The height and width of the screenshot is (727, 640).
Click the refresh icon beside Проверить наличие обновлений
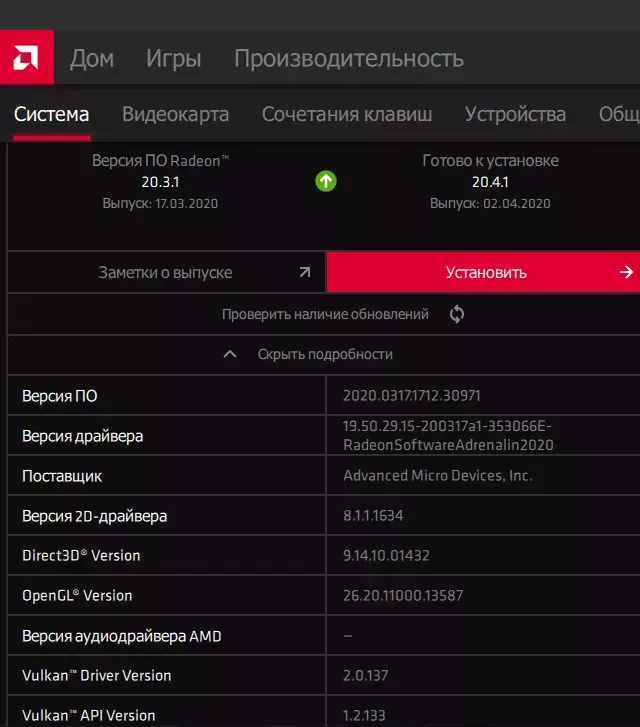click(x=456, y=314)
